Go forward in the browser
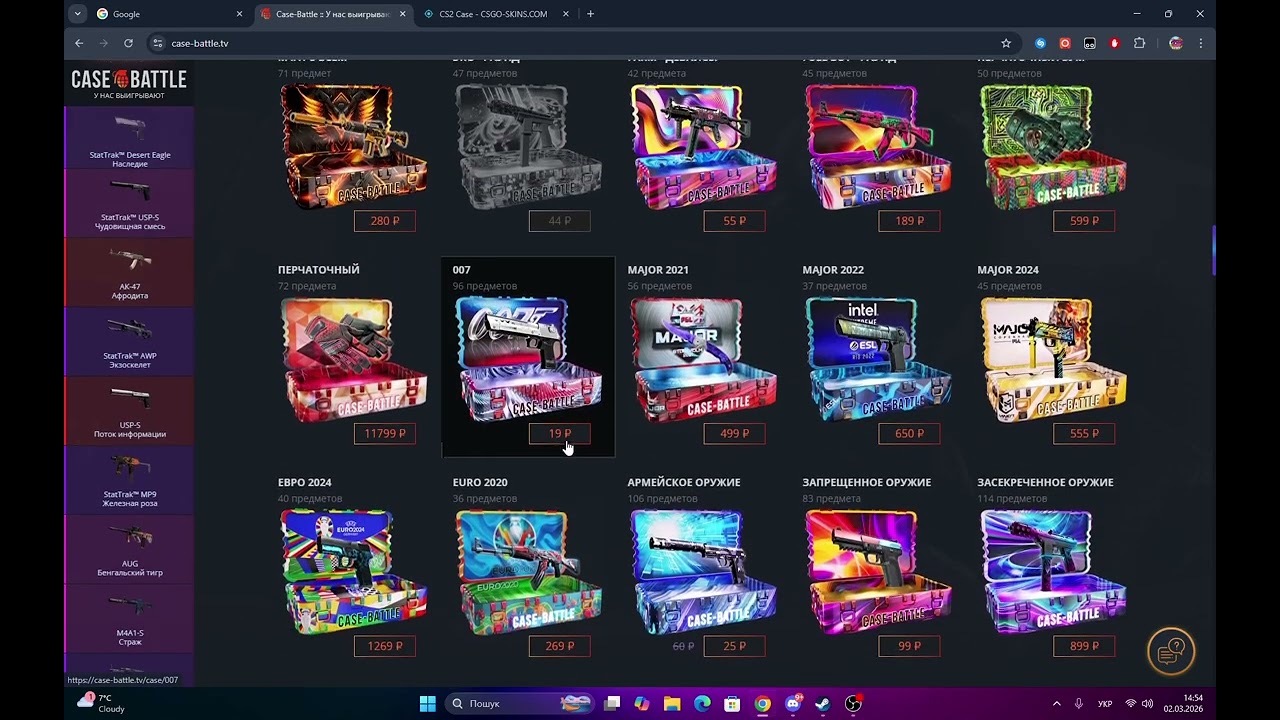 click(104, 43)
